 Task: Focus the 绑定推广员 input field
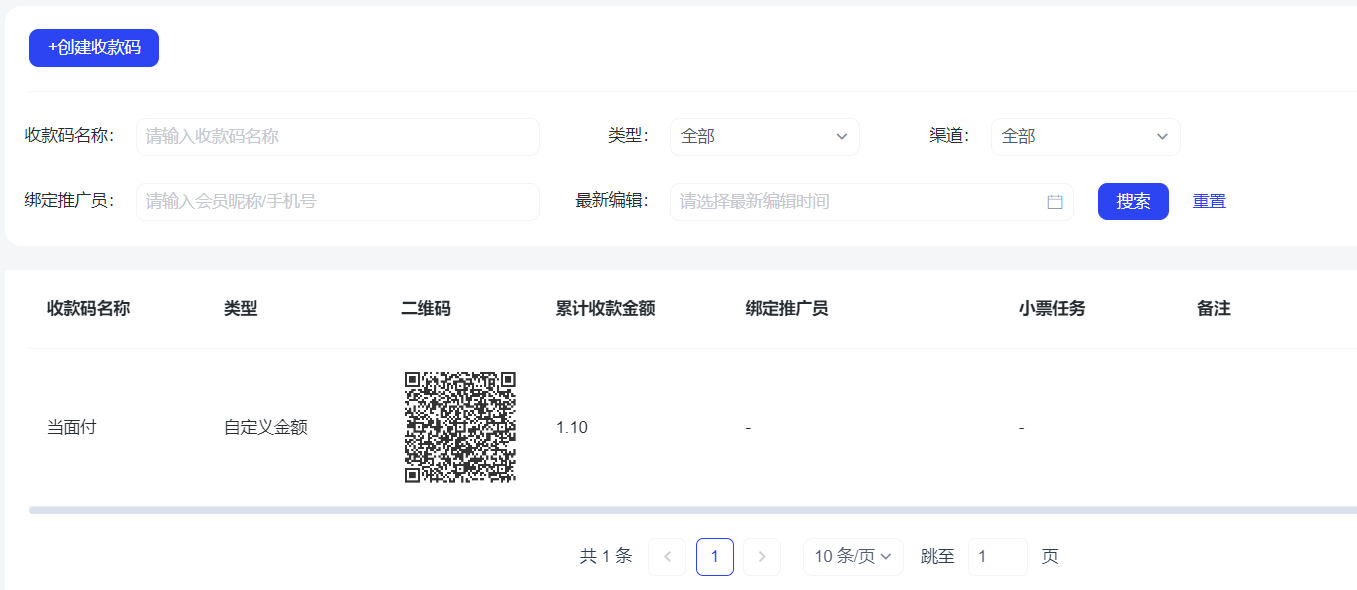click(338, 202)
